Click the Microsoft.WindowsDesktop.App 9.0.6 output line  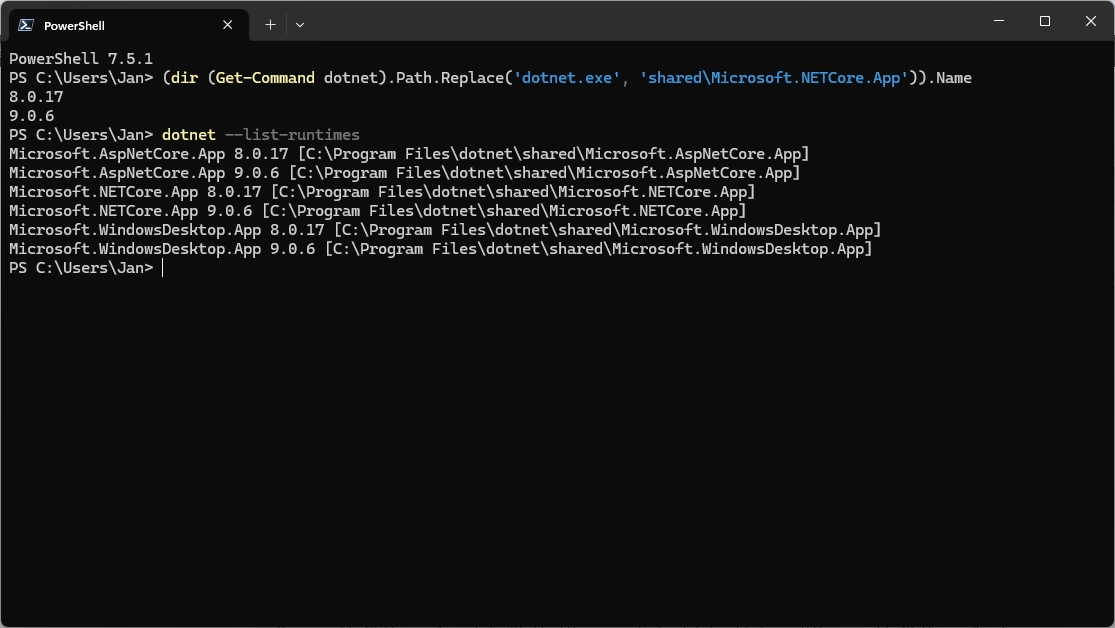tap(440, 249)
